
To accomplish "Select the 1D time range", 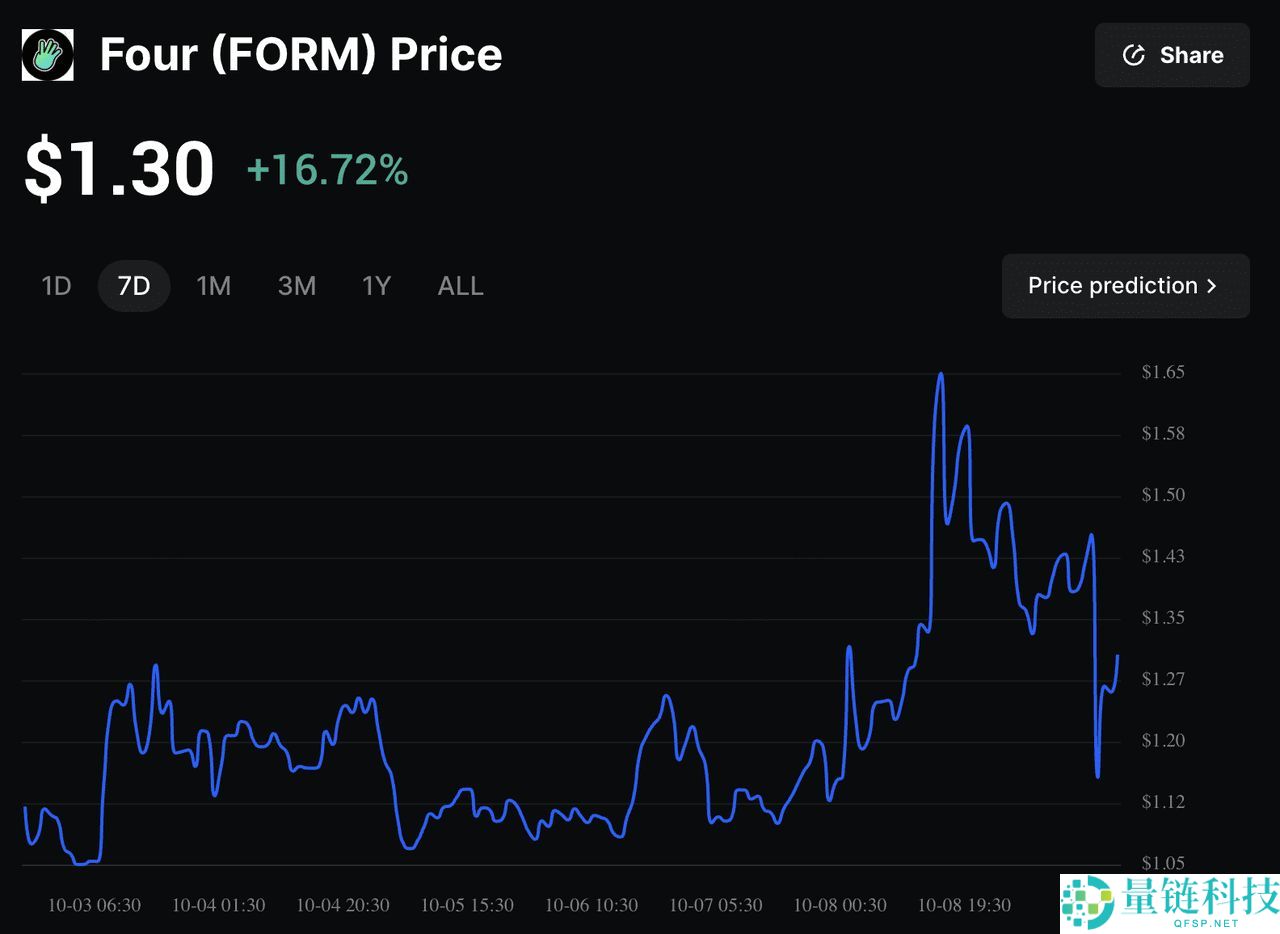I will (x=56, y=286).
